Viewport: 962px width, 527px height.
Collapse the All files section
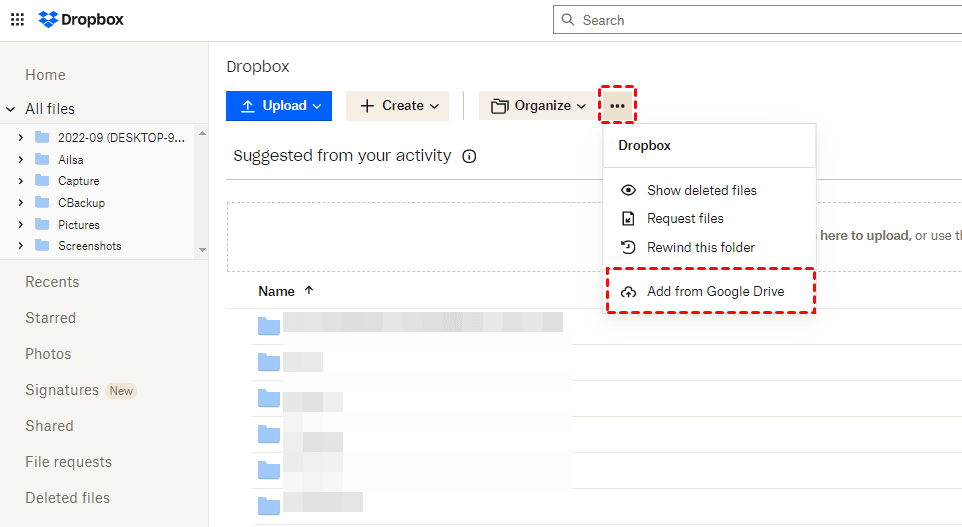[11, 109]
